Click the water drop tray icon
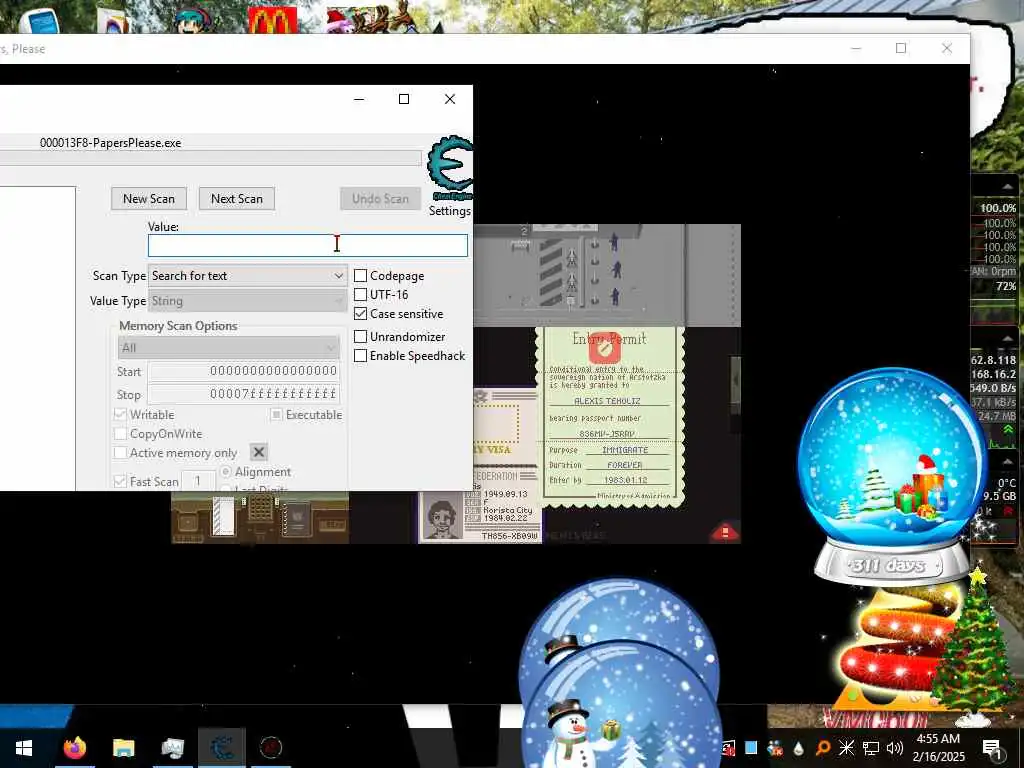This screenshot has width=1024, height=768. click(799, 748)
